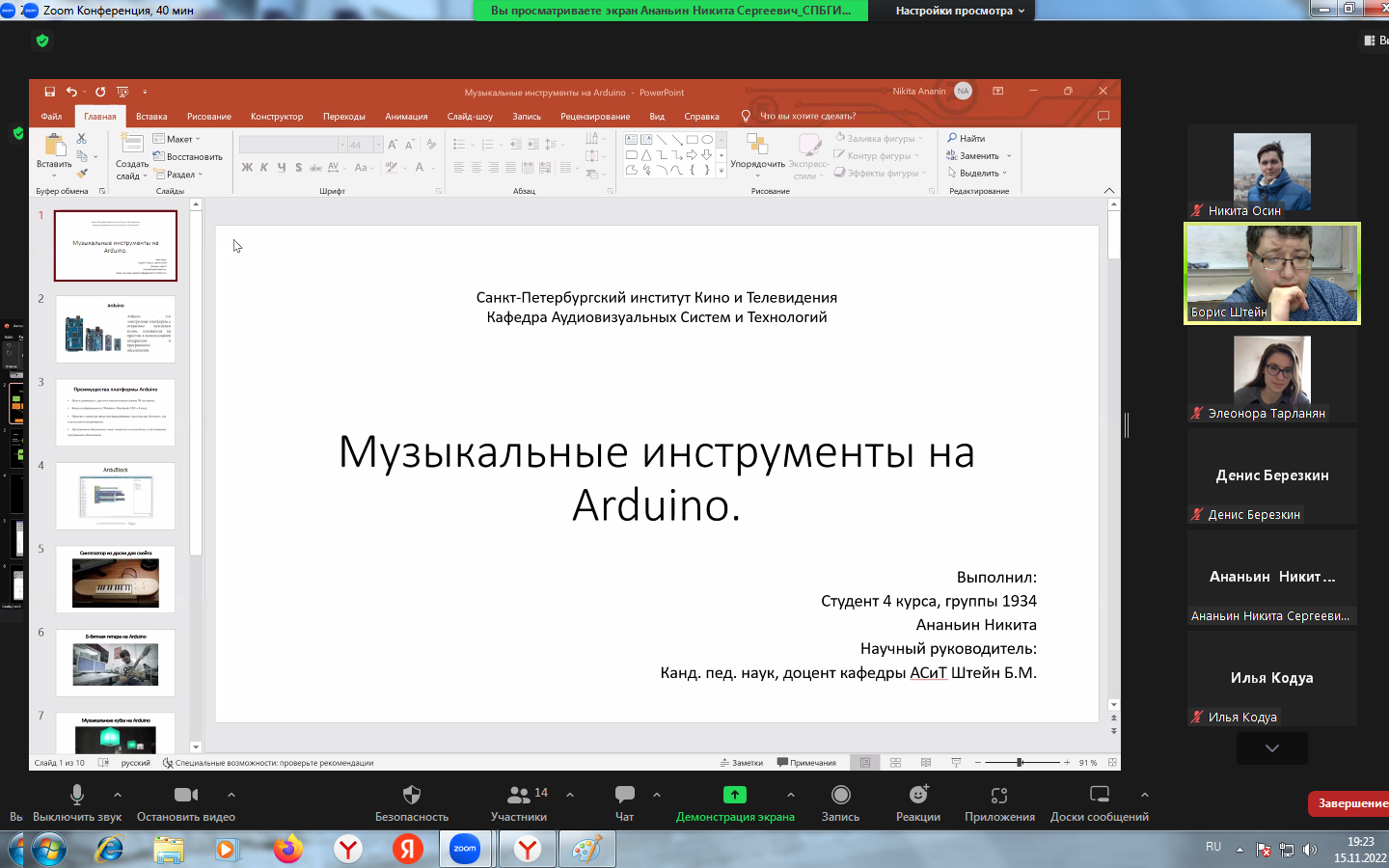Click the light bulb 'Что вы хотите сделать' icon
Screen dimensions: 1389x868
[x=746, y=116]
